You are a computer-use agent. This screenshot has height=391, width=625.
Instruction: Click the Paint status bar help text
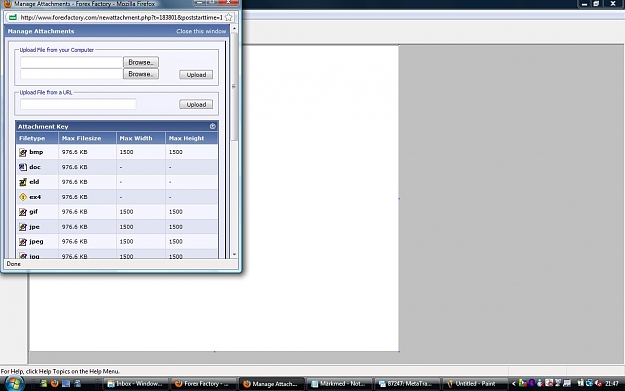pos(60,371)
